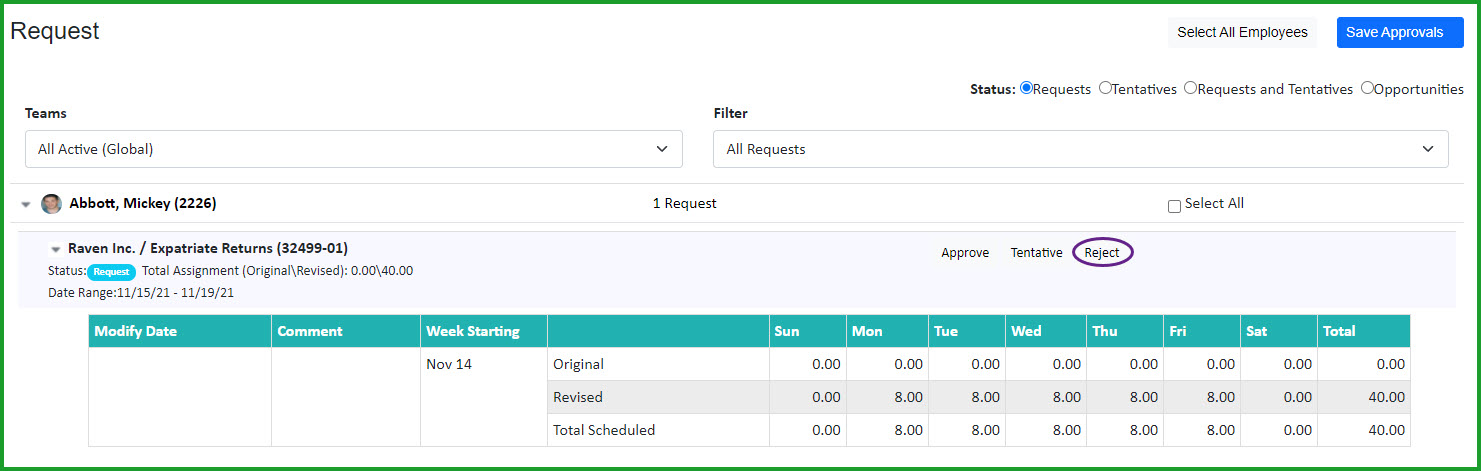
Task: Check the Select All checkbox
Action: [1174, 206]
